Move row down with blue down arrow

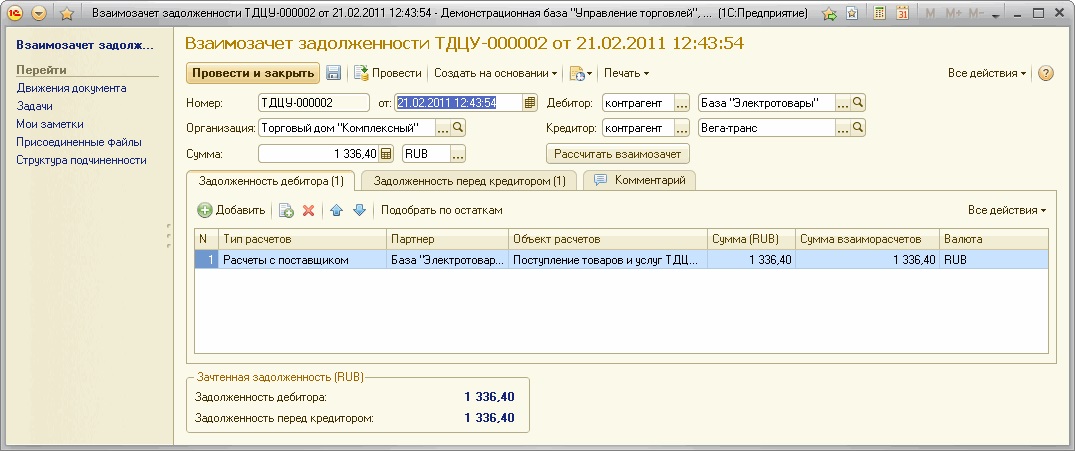359,210
